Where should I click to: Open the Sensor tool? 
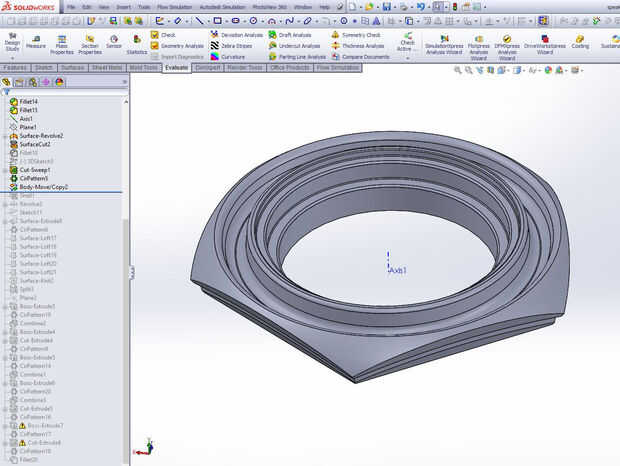tap(114, 42)
